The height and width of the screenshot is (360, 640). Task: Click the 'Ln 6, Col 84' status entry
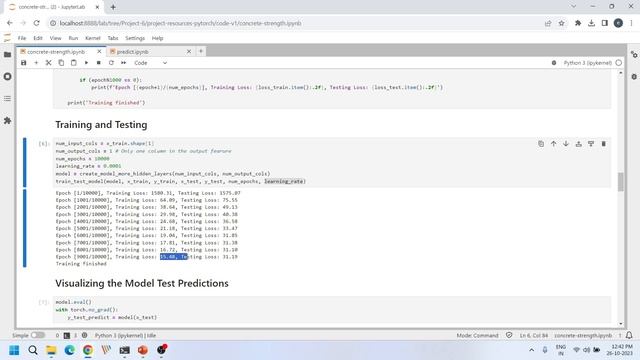[533, 335]
